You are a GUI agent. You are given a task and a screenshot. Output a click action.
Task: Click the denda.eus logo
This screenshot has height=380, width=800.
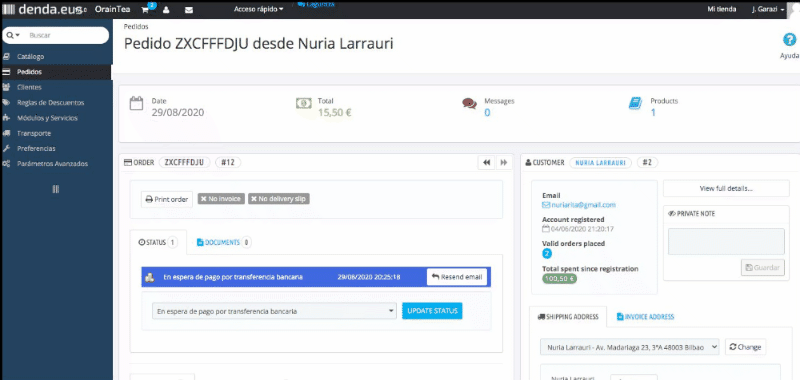[x=42, y=9]
